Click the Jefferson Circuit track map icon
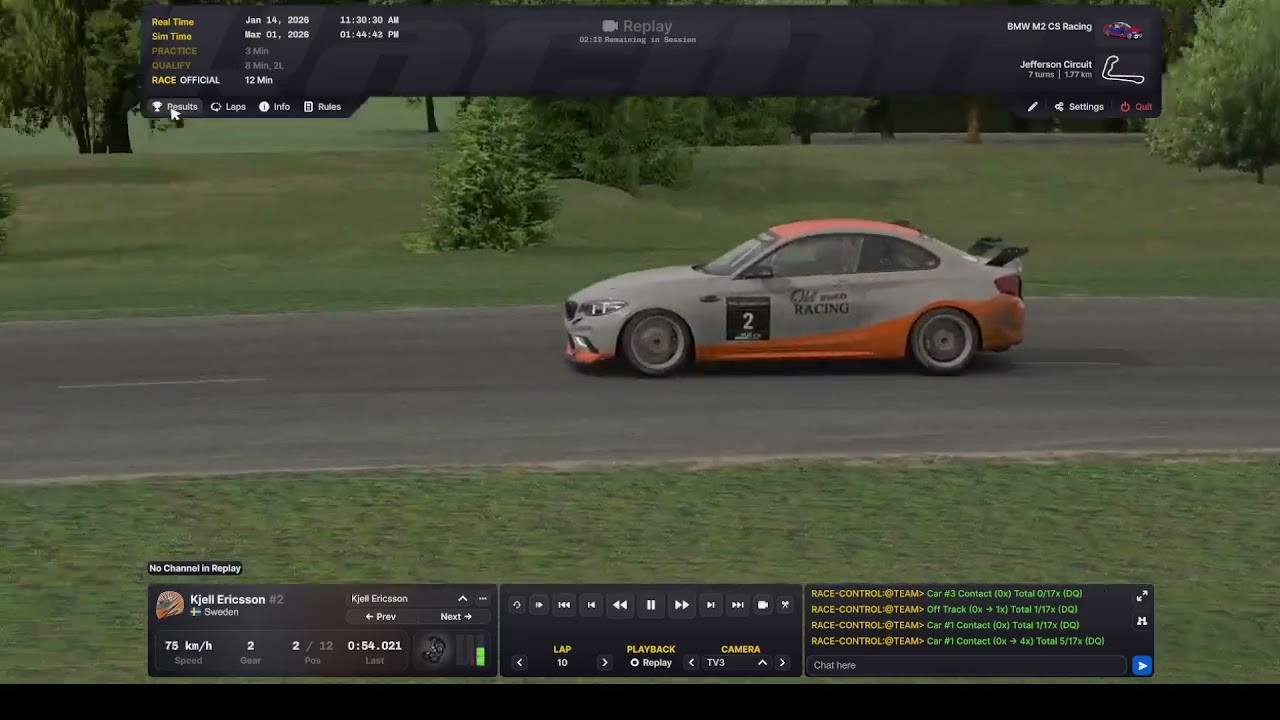Screen dimensions: 1280x720 [x=1123, y=69]
